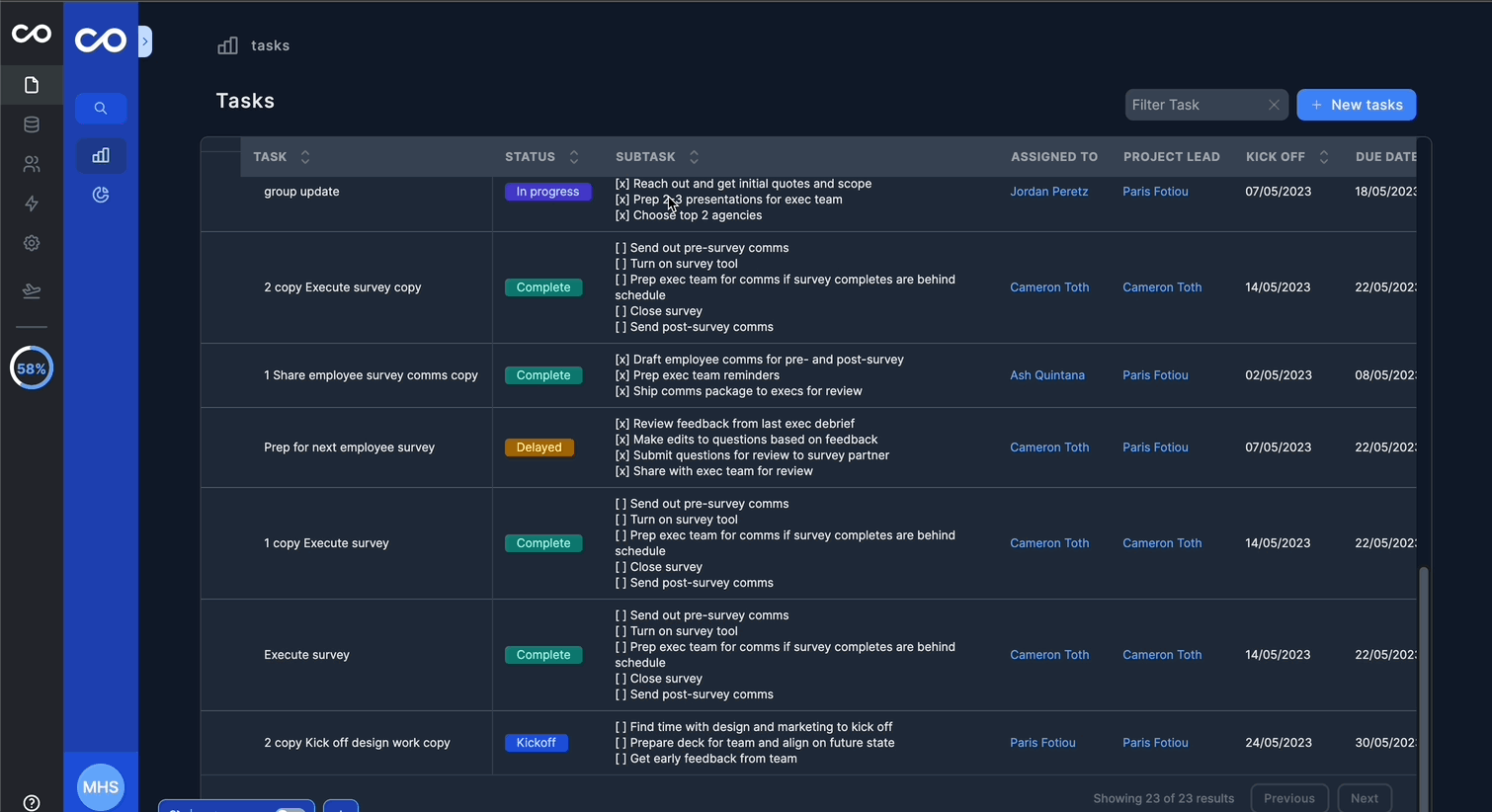
Task: Click the New tasks button
Action: coord(1356,105)
